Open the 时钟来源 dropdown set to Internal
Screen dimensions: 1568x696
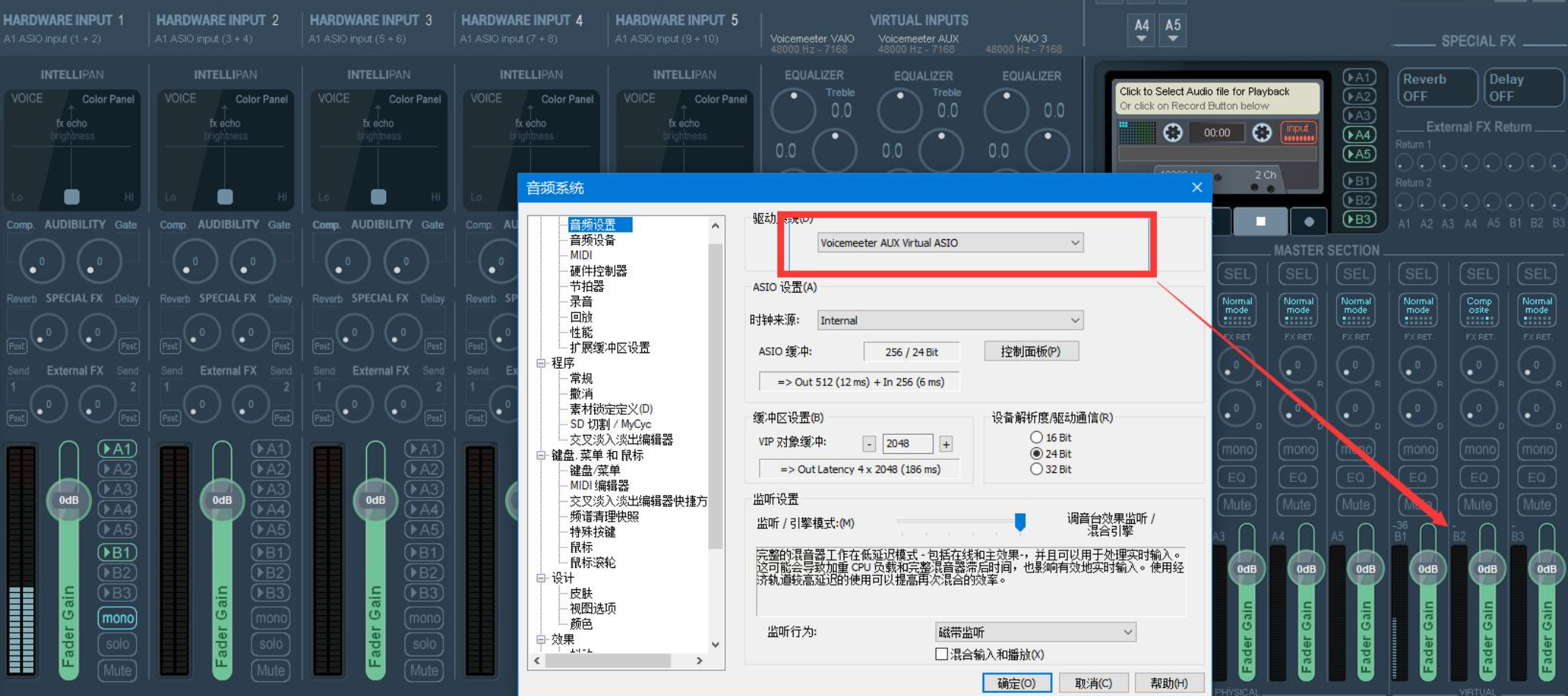[x=950, y=321]
